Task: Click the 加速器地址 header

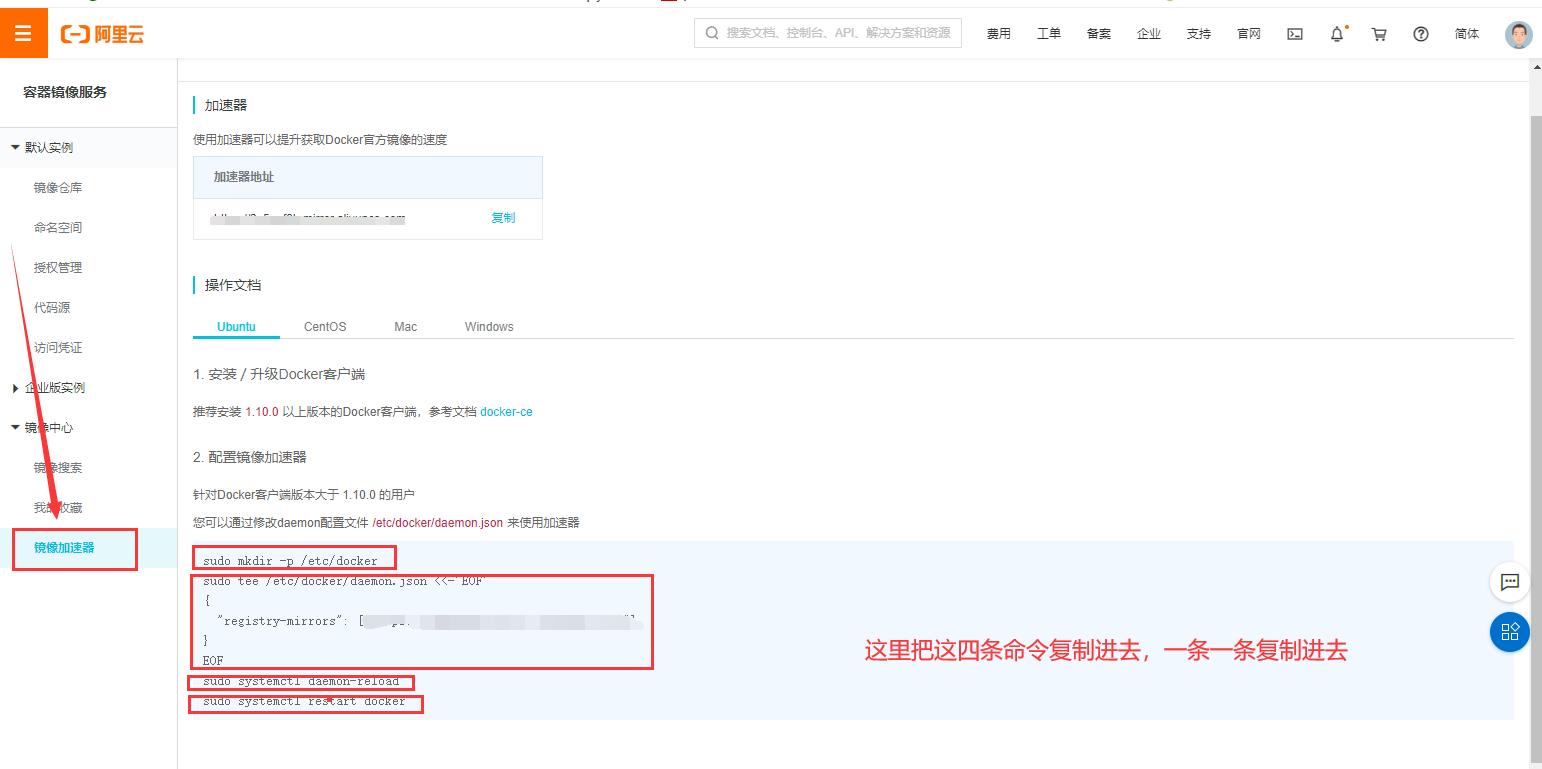Action: [x=244, y=176]
